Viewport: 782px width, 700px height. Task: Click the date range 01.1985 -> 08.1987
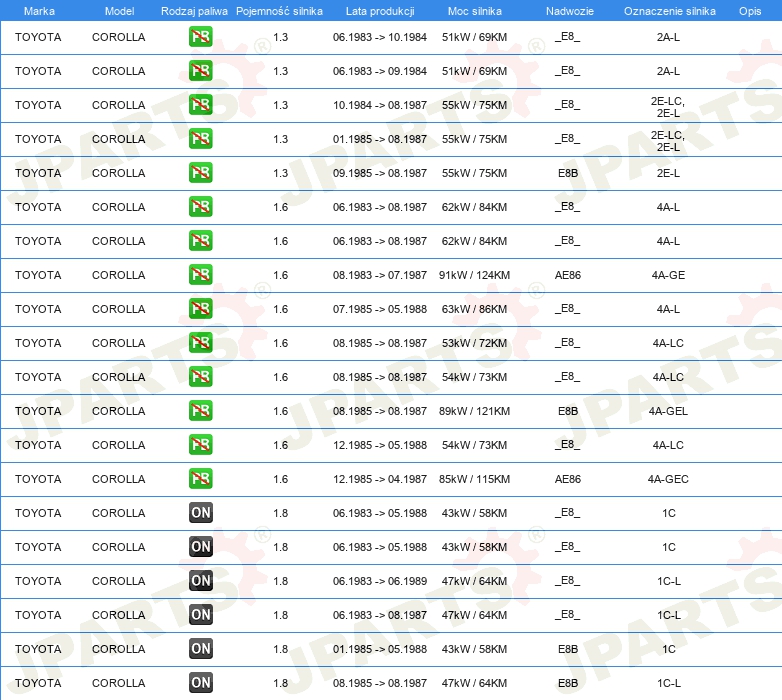pyautogui.click(x=380, y=139)
